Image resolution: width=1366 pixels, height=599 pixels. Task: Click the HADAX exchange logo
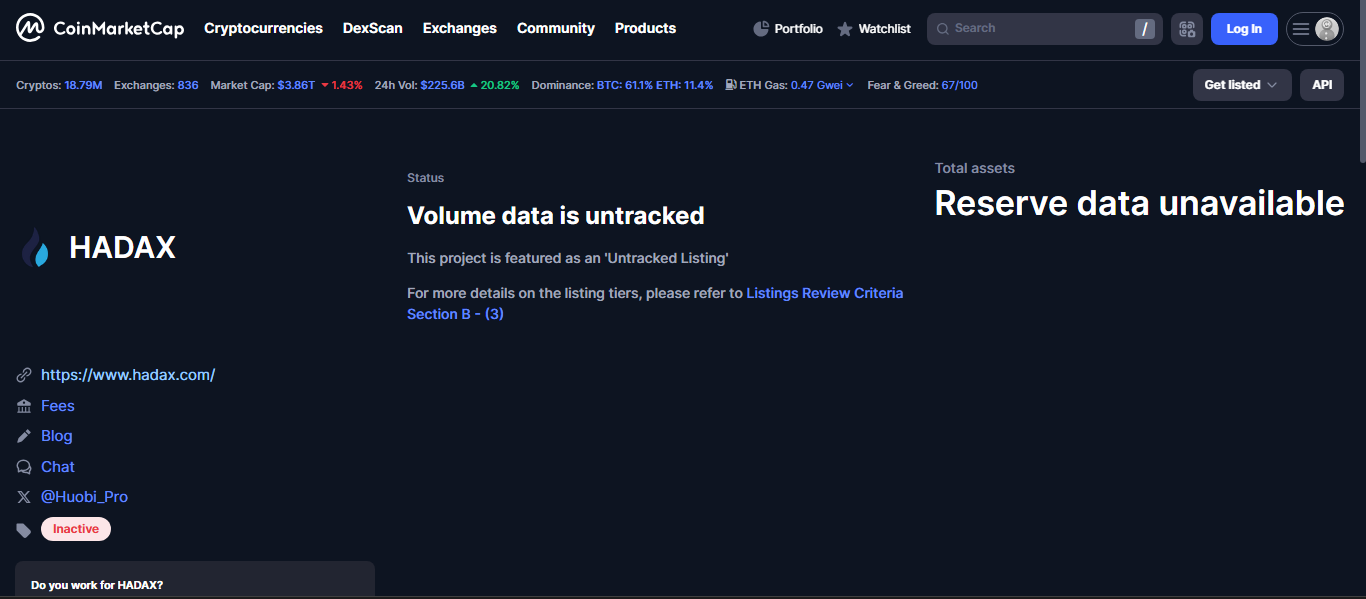pyautogui.click(x=35, y=248)
